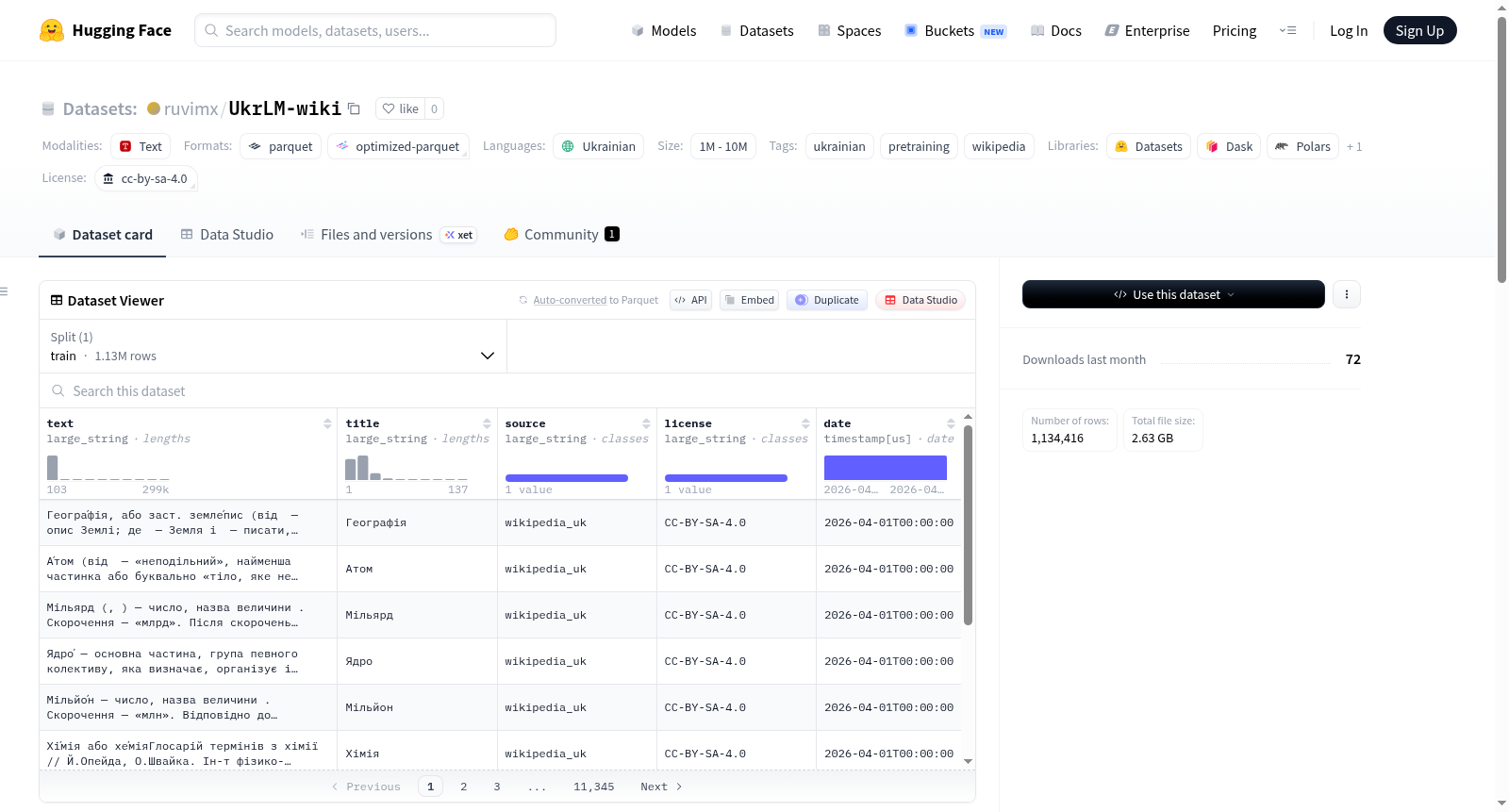1509x812 pixels.
Task: Select the Ядро title cell
Action: tap(417, 661)
